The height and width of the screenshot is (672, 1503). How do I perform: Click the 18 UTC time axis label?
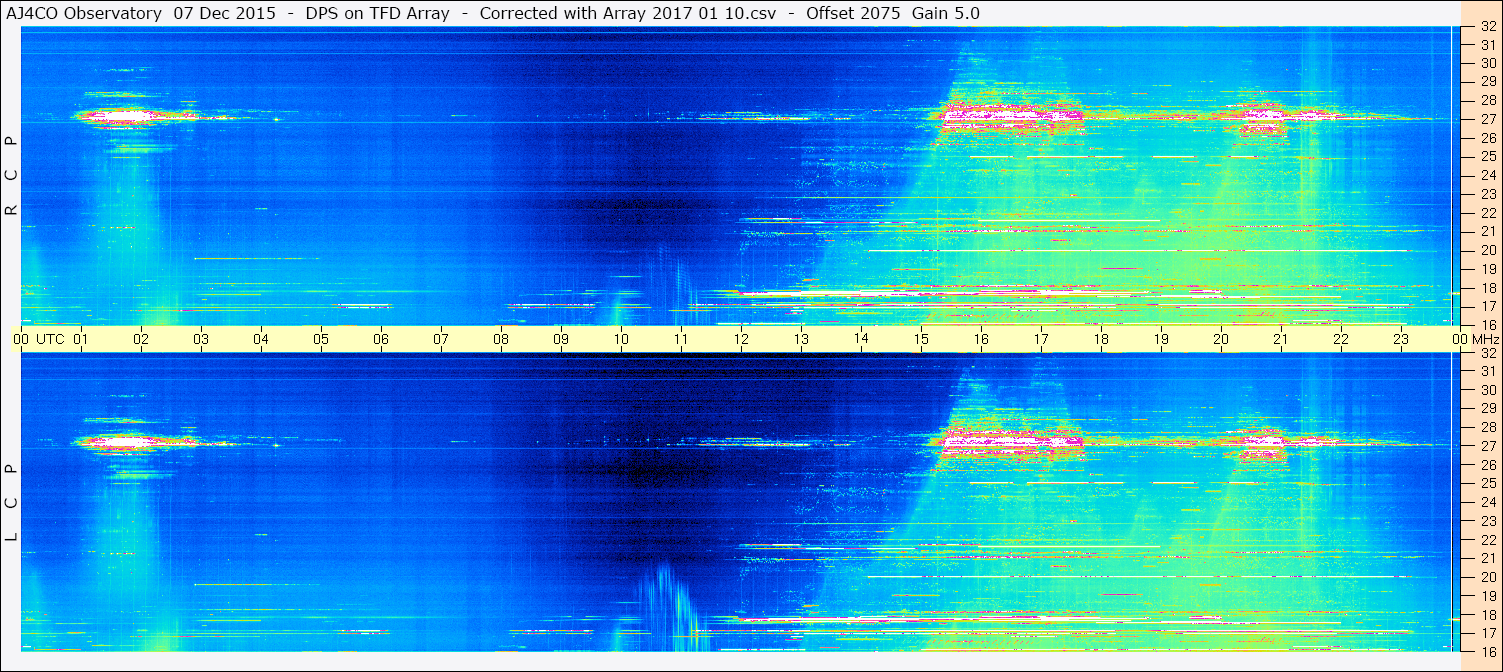pos(1101,339)
